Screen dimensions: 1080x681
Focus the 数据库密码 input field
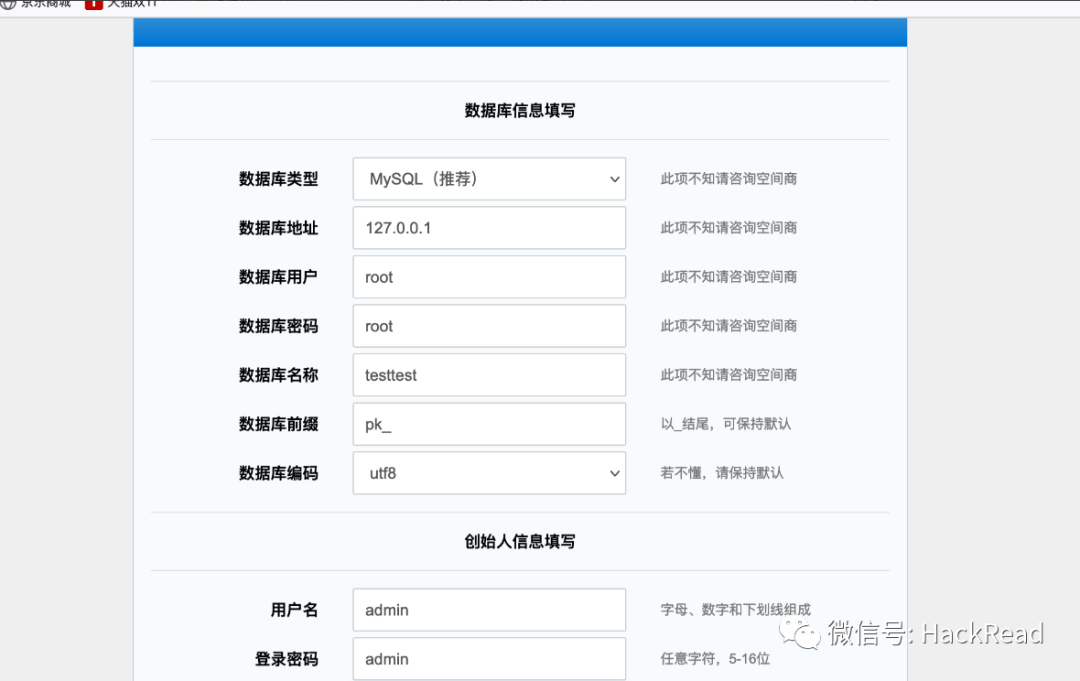point(489,326)
